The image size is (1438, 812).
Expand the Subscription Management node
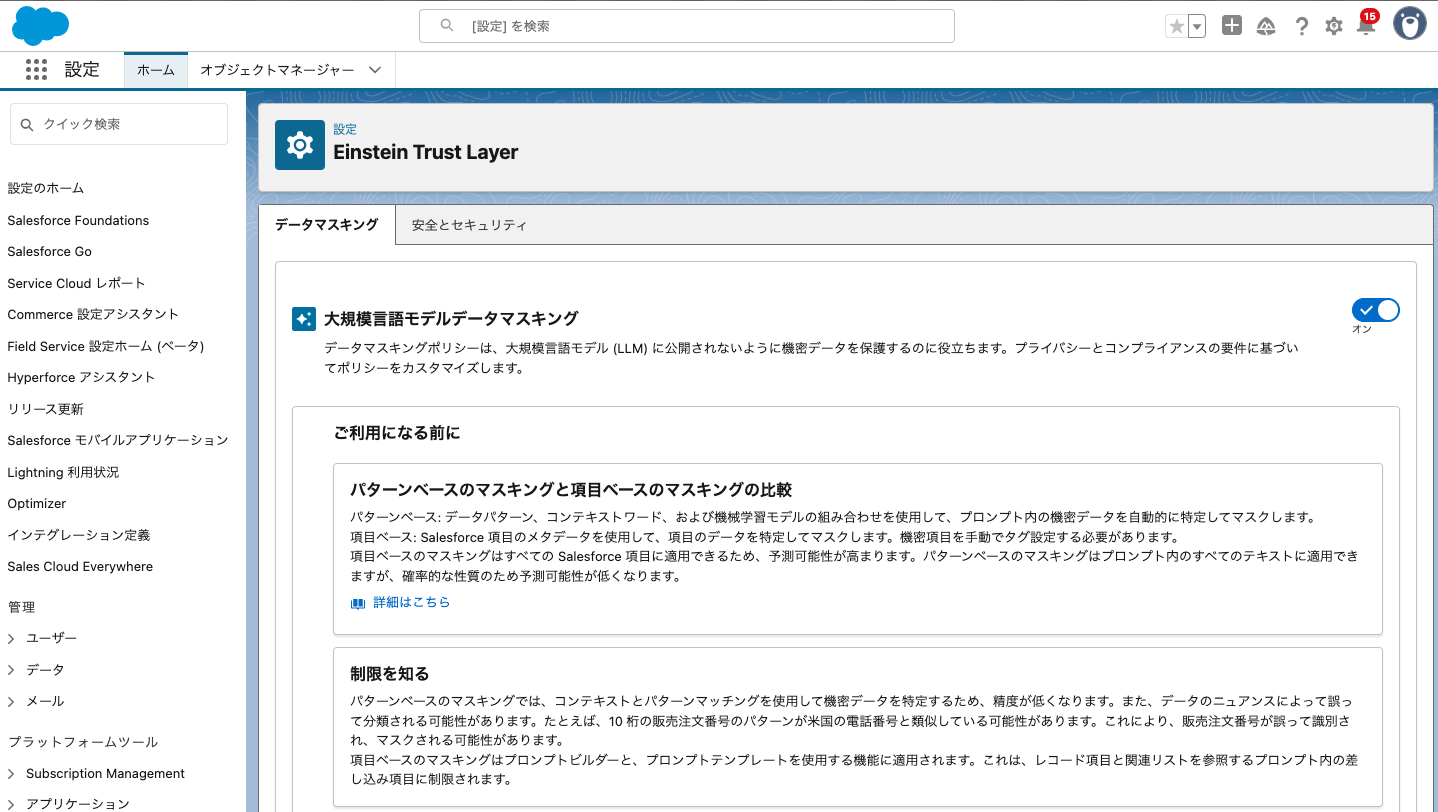click(11, 774)
